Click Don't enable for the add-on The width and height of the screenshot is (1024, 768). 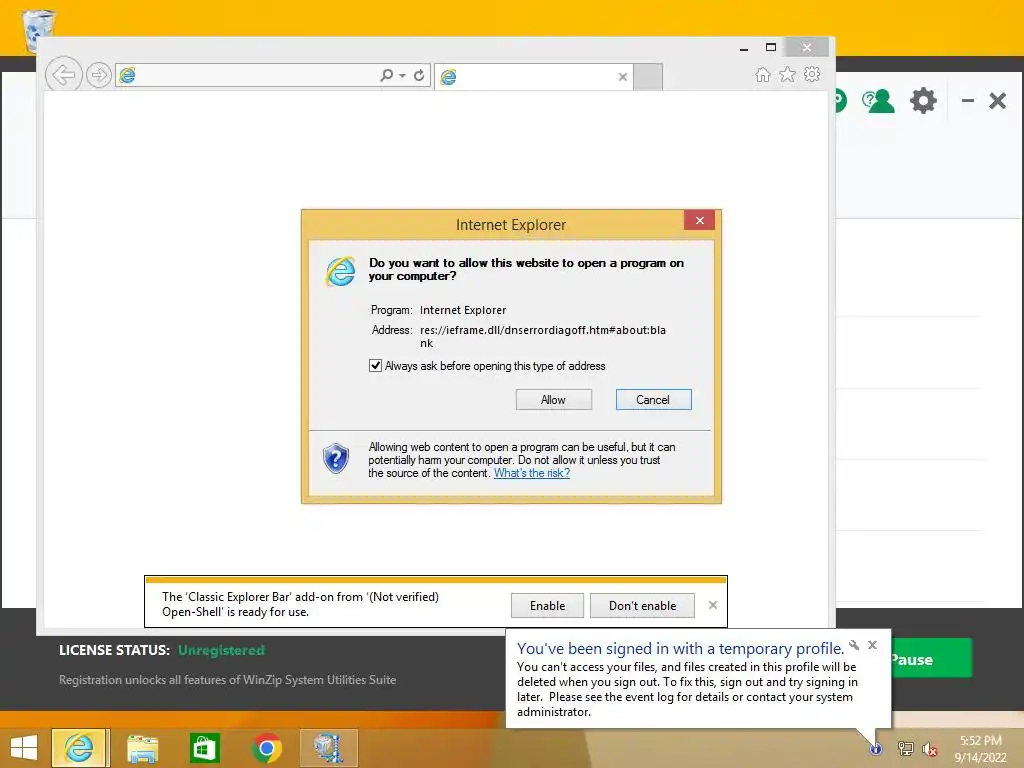[x=642, y=605]
